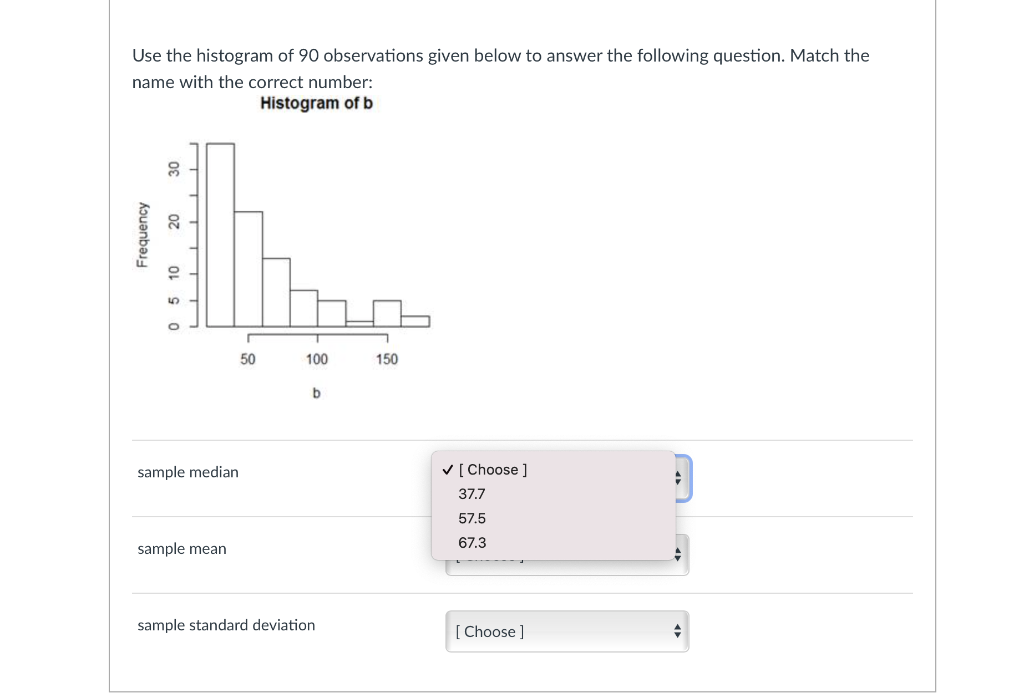Open the sample standard deviation dropdown
Image resolution: width=1024 pixels, height=693 pixels.
click(567, 631)
